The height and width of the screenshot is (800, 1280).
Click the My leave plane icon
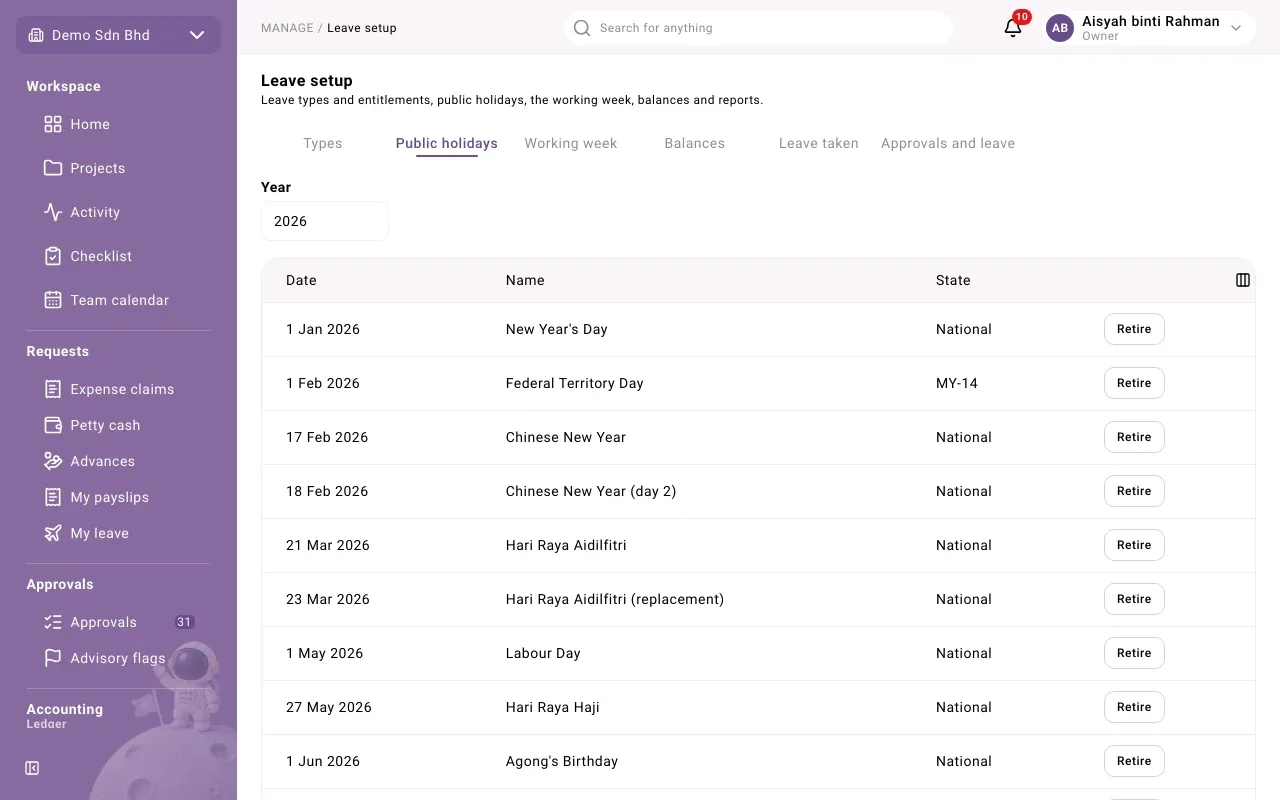(x=53, y=533)
